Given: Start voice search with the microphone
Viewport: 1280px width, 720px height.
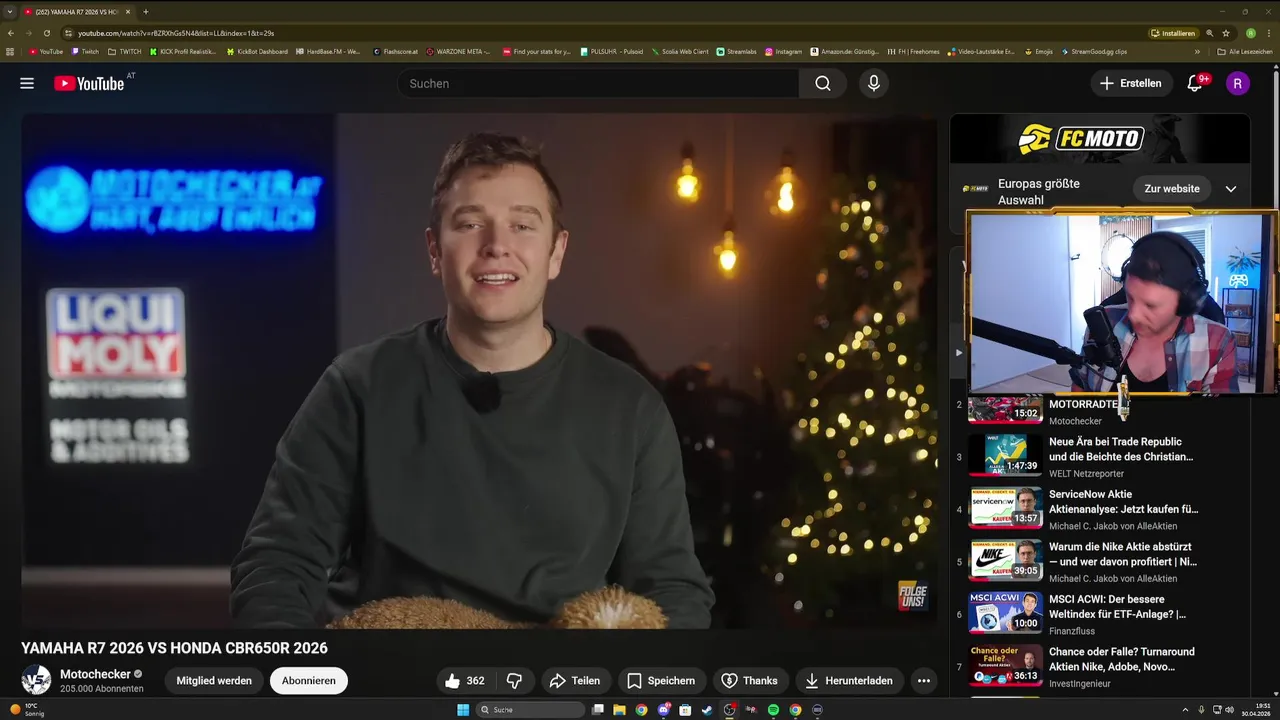Looking at the screenshot, I should click(874, 83).
